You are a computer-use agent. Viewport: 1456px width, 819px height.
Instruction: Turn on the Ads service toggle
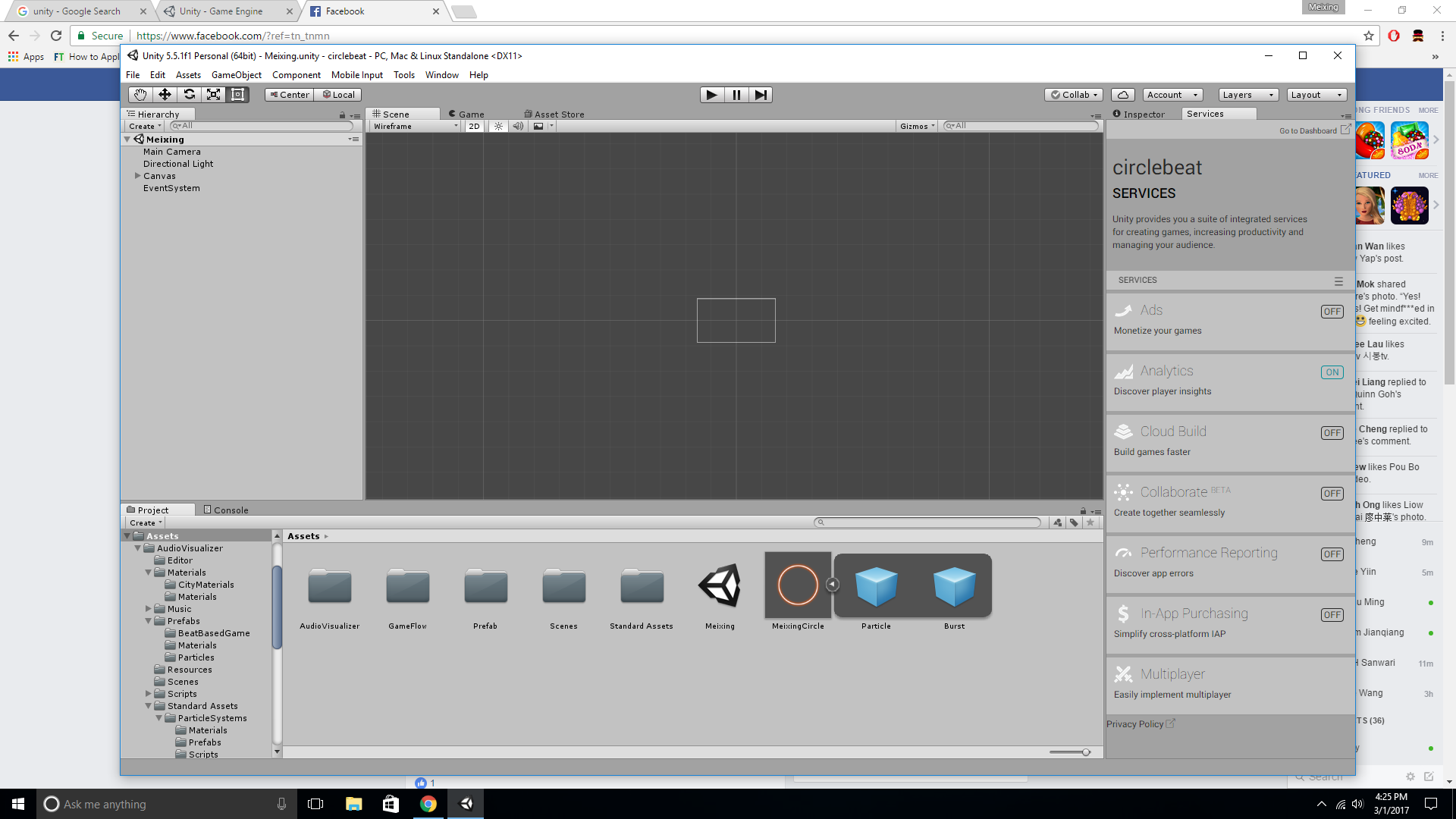[1332, 312]
